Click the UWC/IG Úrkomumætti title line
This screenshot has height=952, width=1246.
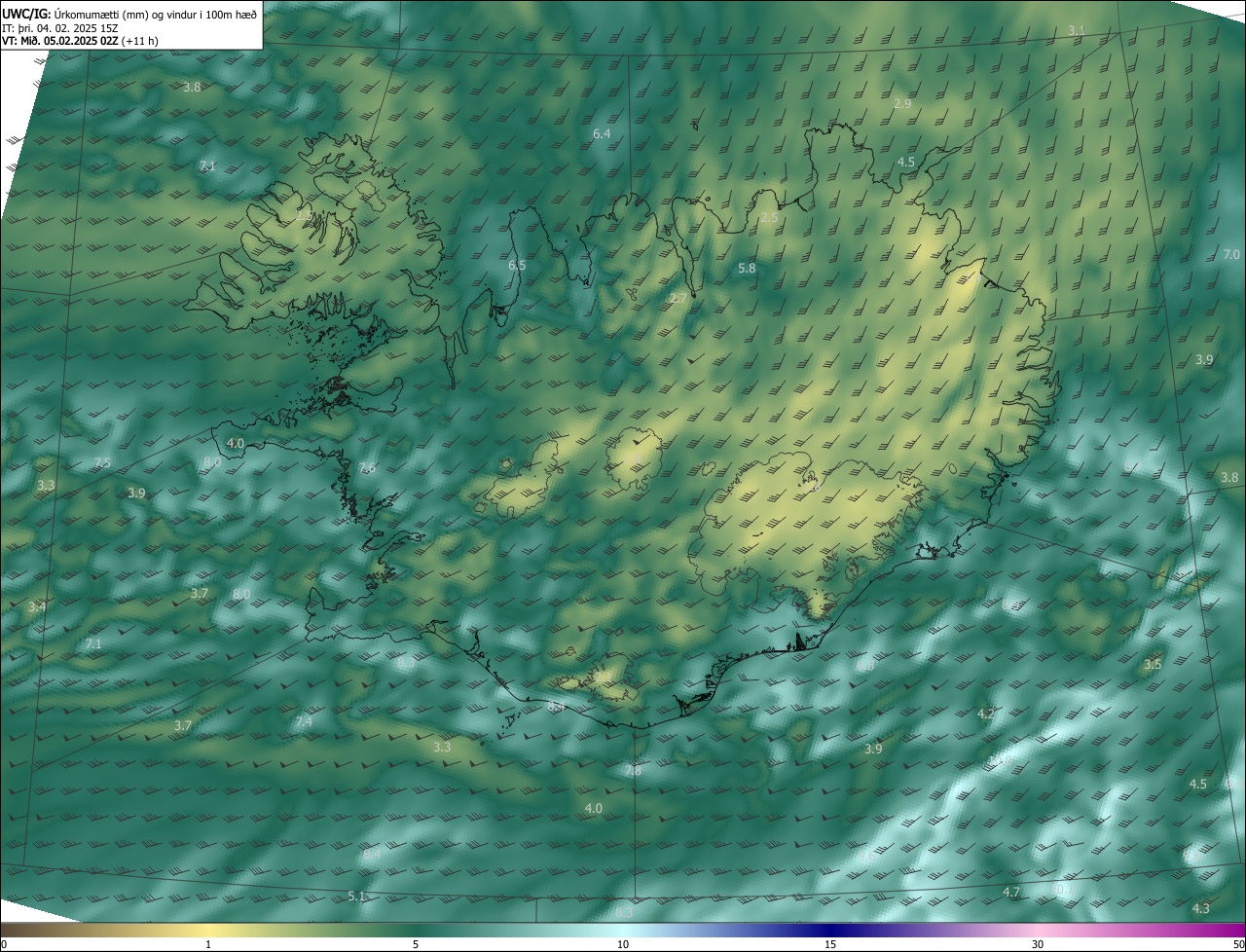[129, 14]
